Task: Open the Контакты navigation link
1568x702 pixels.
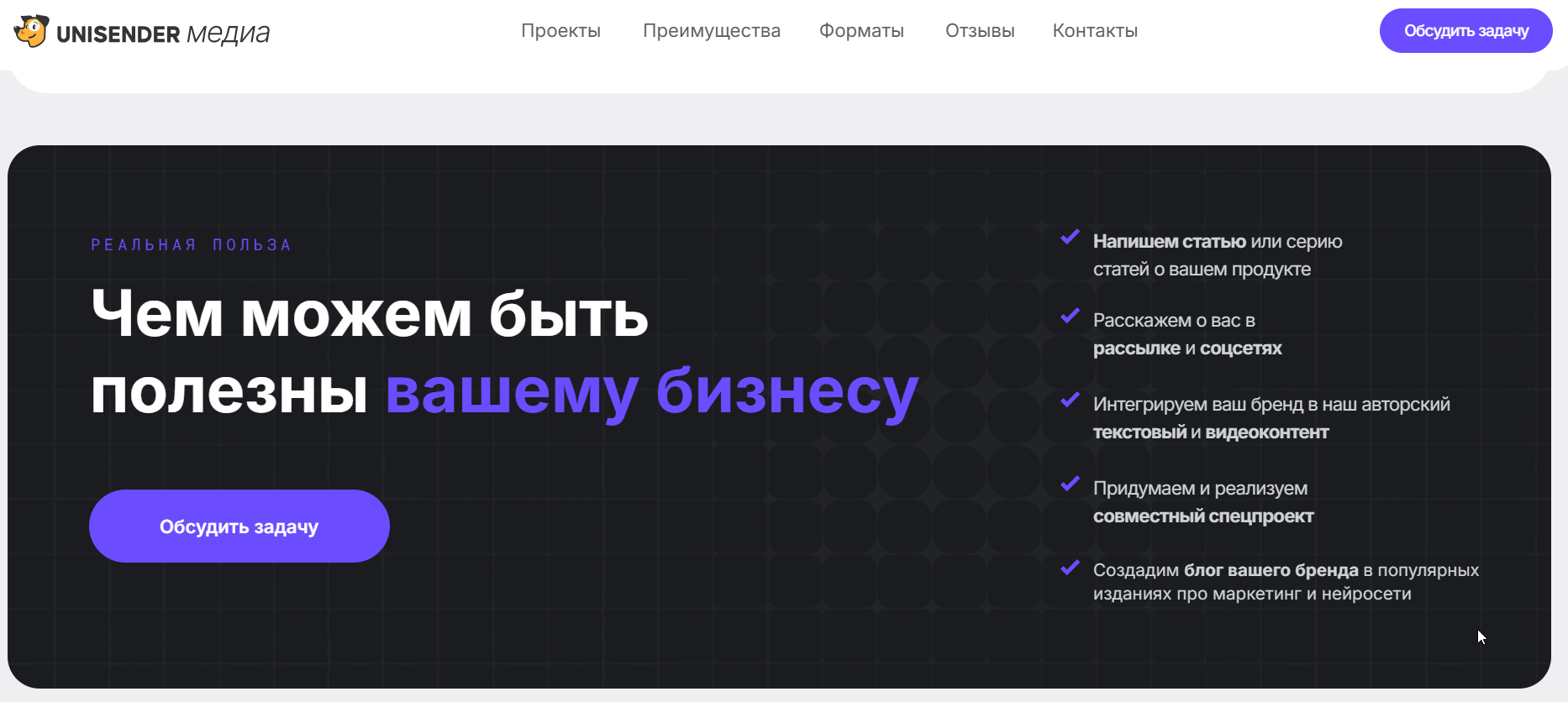Action: point(1095,31)
